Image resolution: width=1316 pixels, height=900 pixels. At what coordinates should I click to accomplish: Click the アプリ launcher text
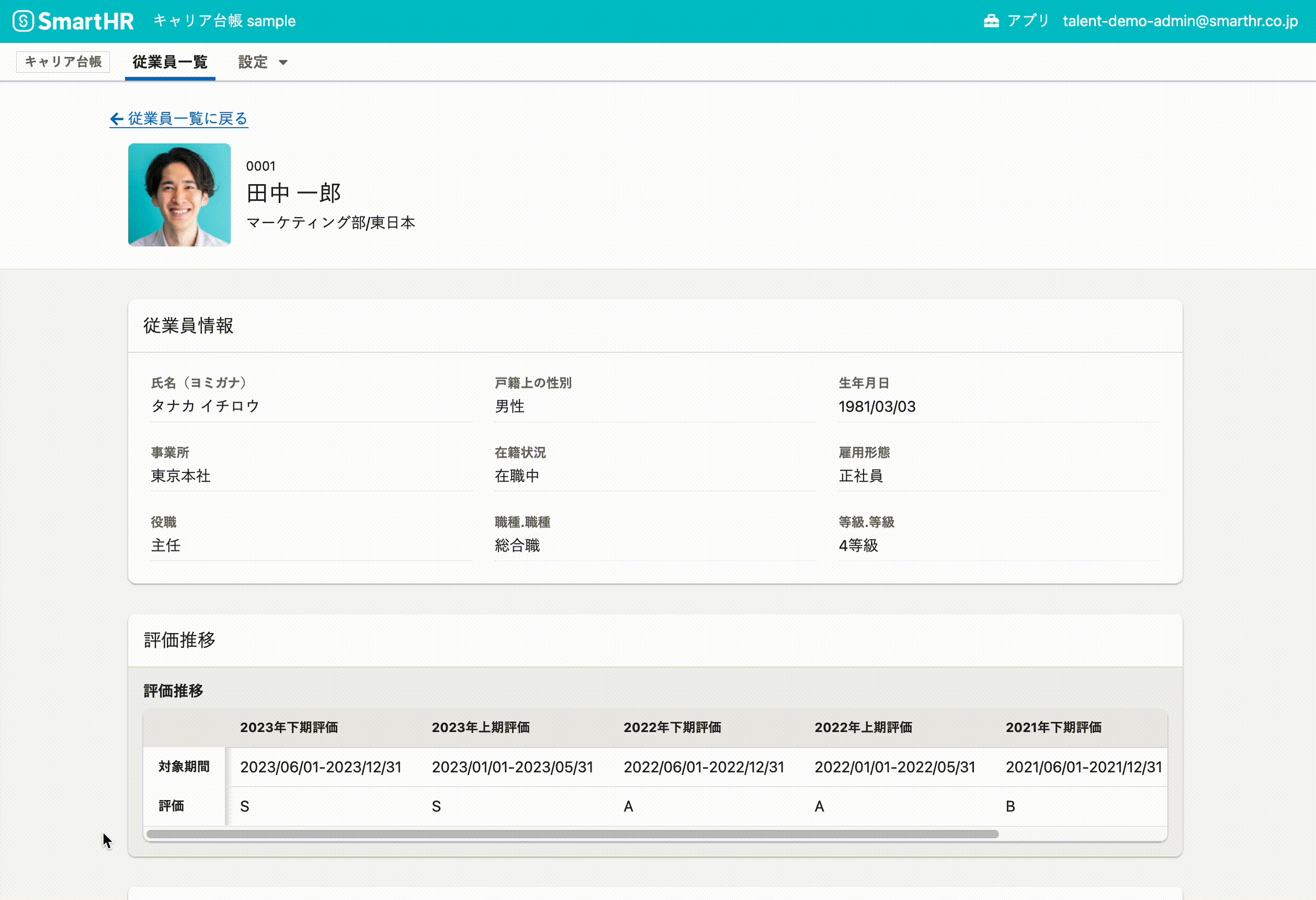pyautogui.click(x=1028, y=21)
